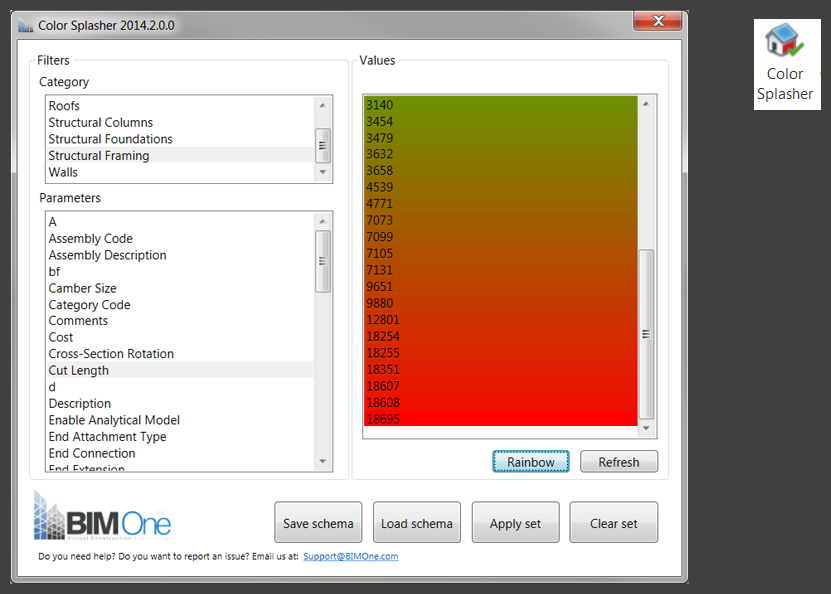Click the 3632 value swatch
Viewport: 831px width, 594px height.
tap(500, 154)
